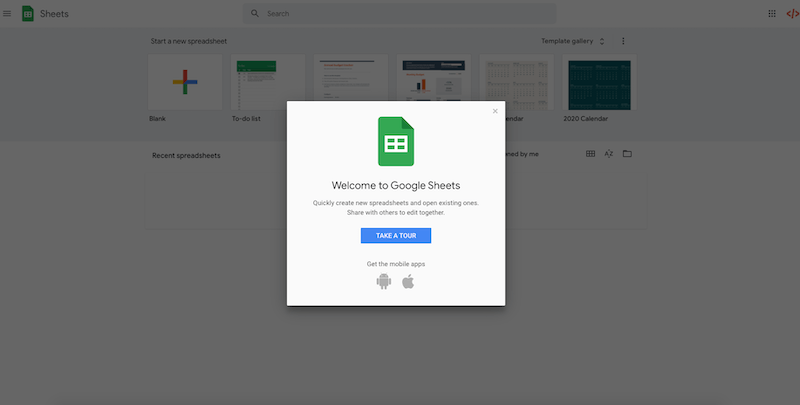Click the Take a Tour button

pos(395,236)
